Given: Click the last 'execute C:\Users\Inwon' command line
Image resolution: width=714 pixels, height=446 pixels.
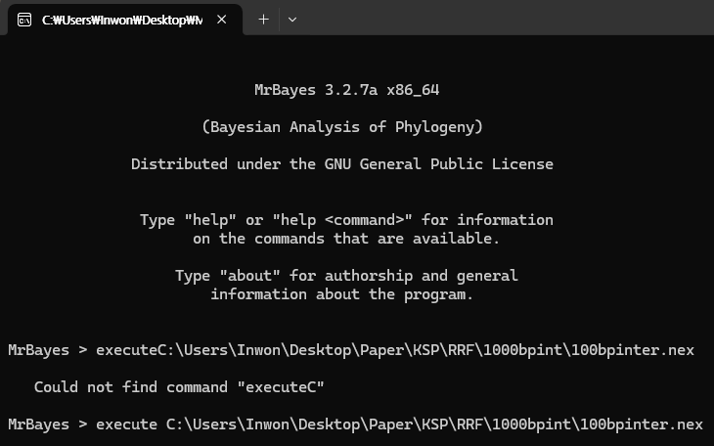Looking at the screenshot, I should 355,425.
